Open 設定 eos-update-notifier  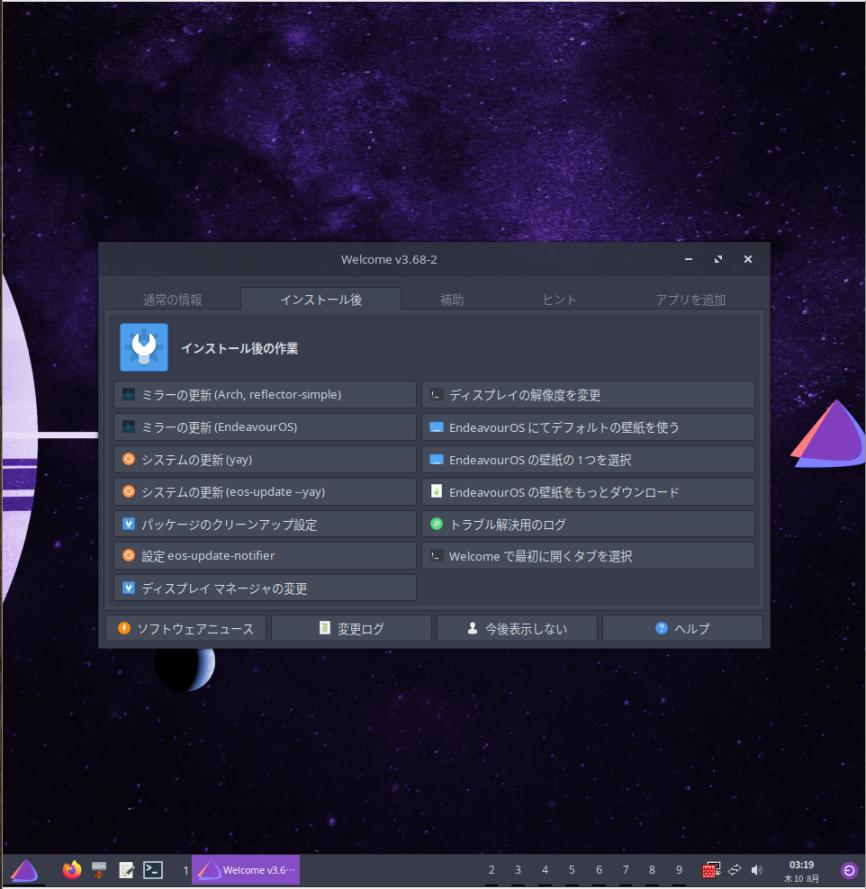pos(265,556)
